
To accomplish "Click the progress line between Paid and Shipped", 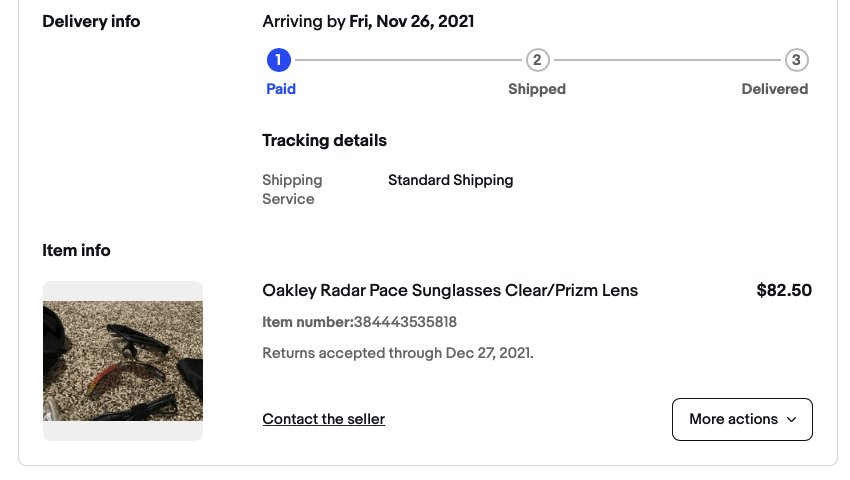I will click(x=408, y=60).
